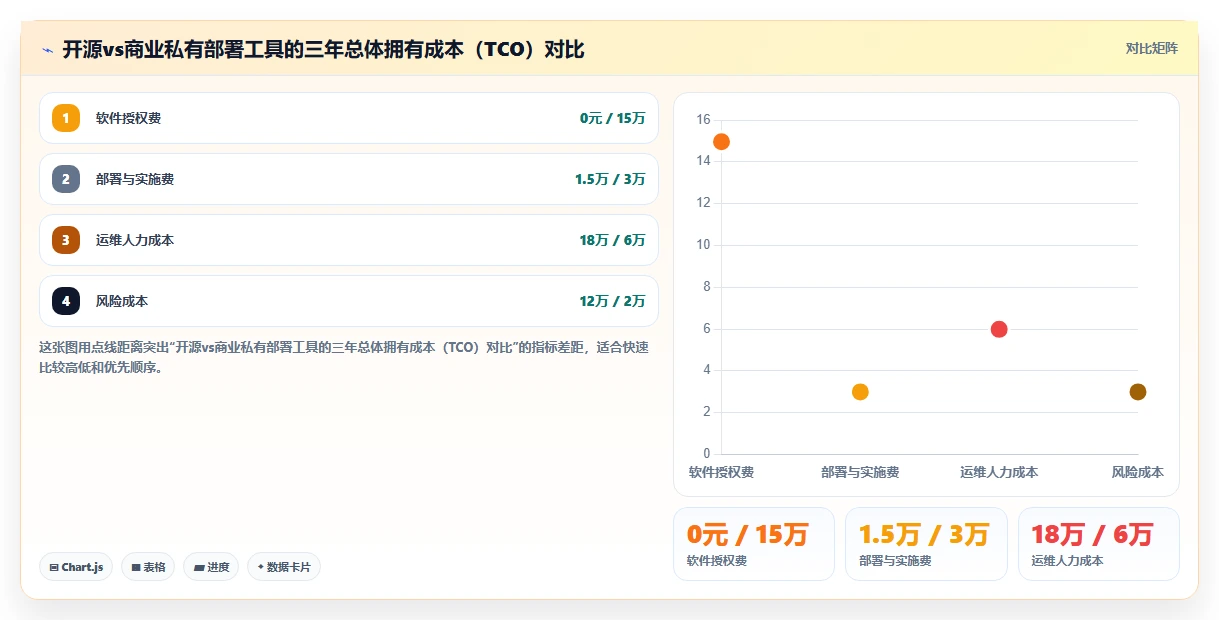Select the 表格 tag

pos(148,567)
